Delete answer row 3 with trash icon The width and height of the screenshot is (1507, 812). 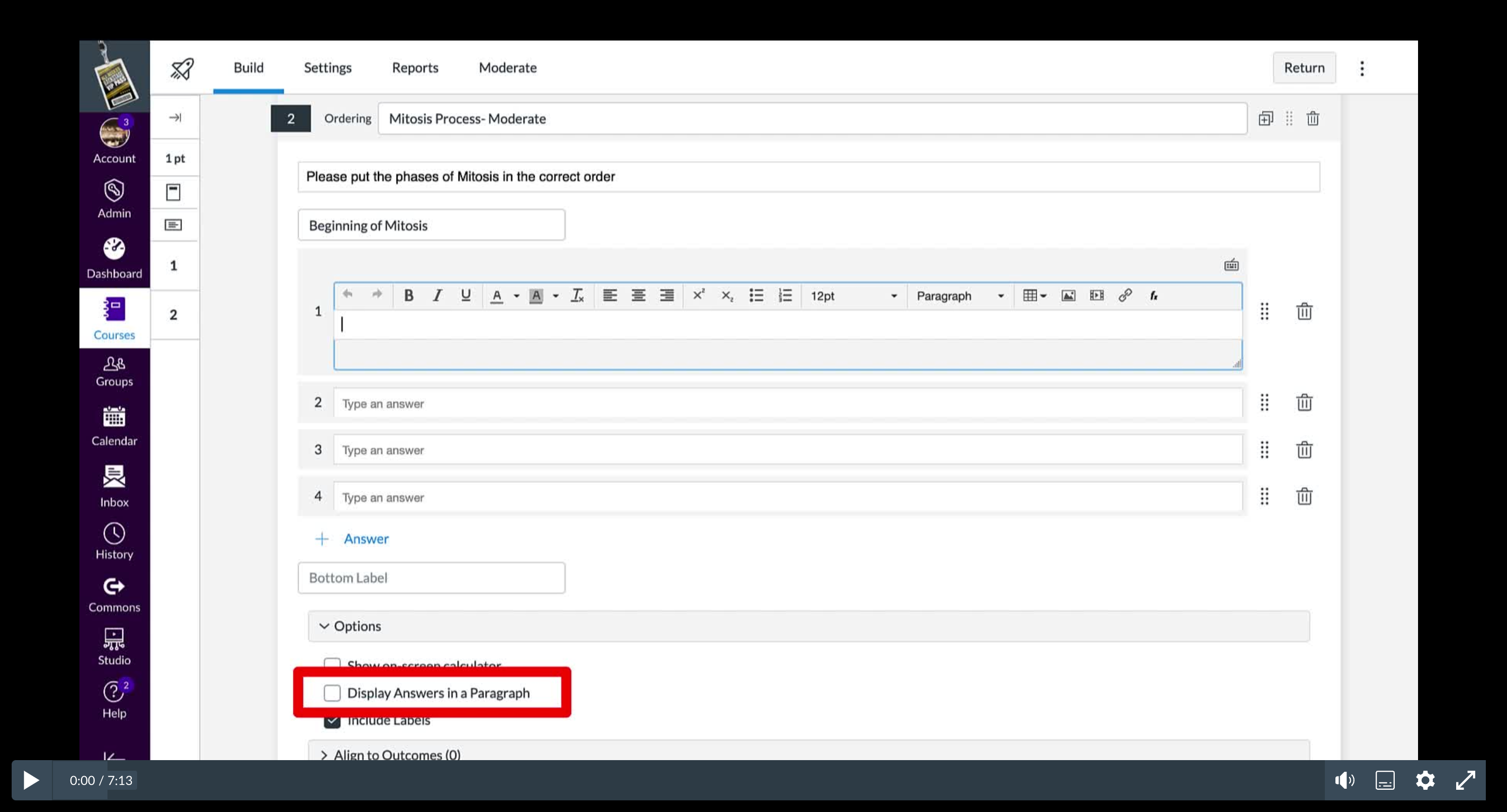pyautogui.click(x=1304, y=450)
